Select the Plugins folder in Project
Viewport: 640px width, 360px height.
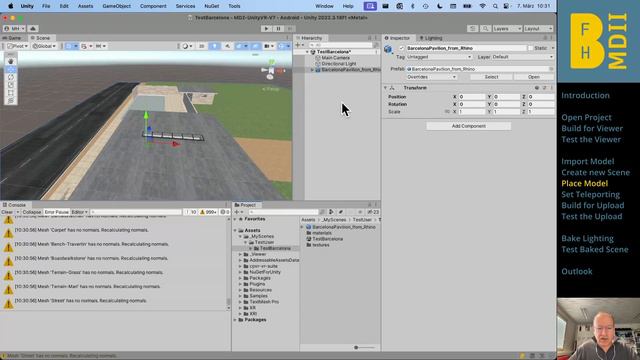click(x=257, y=284)
